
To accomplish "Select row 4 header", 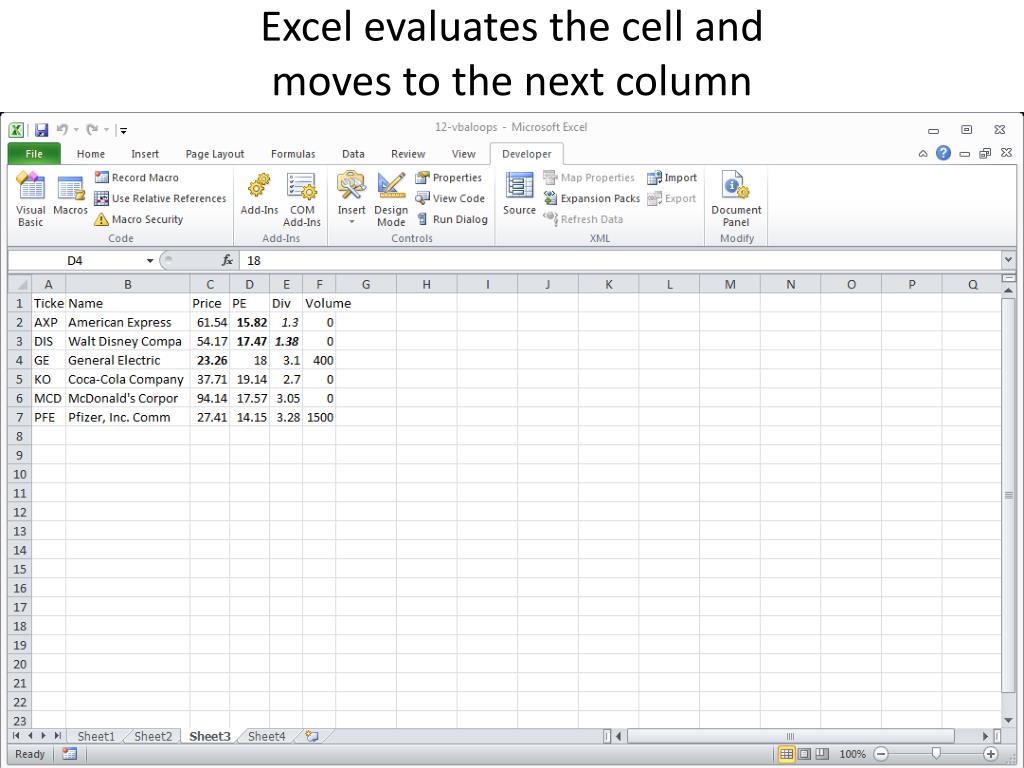I will point(20,360).
